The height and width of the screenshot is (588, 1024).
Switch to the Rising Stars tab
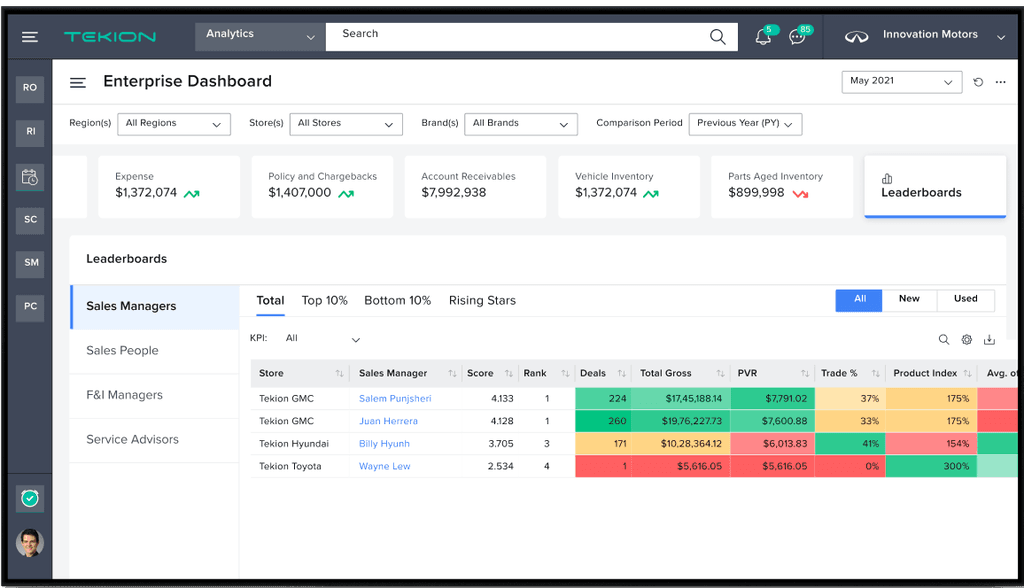(482, 300)
